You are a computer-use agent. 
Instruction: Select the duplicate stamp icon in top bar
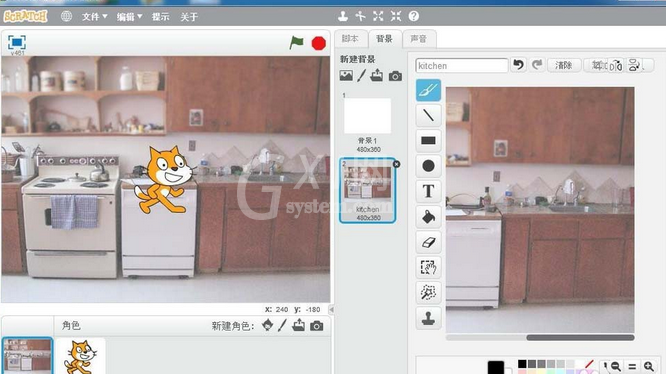pyautogui.click(x=343, y=16)
